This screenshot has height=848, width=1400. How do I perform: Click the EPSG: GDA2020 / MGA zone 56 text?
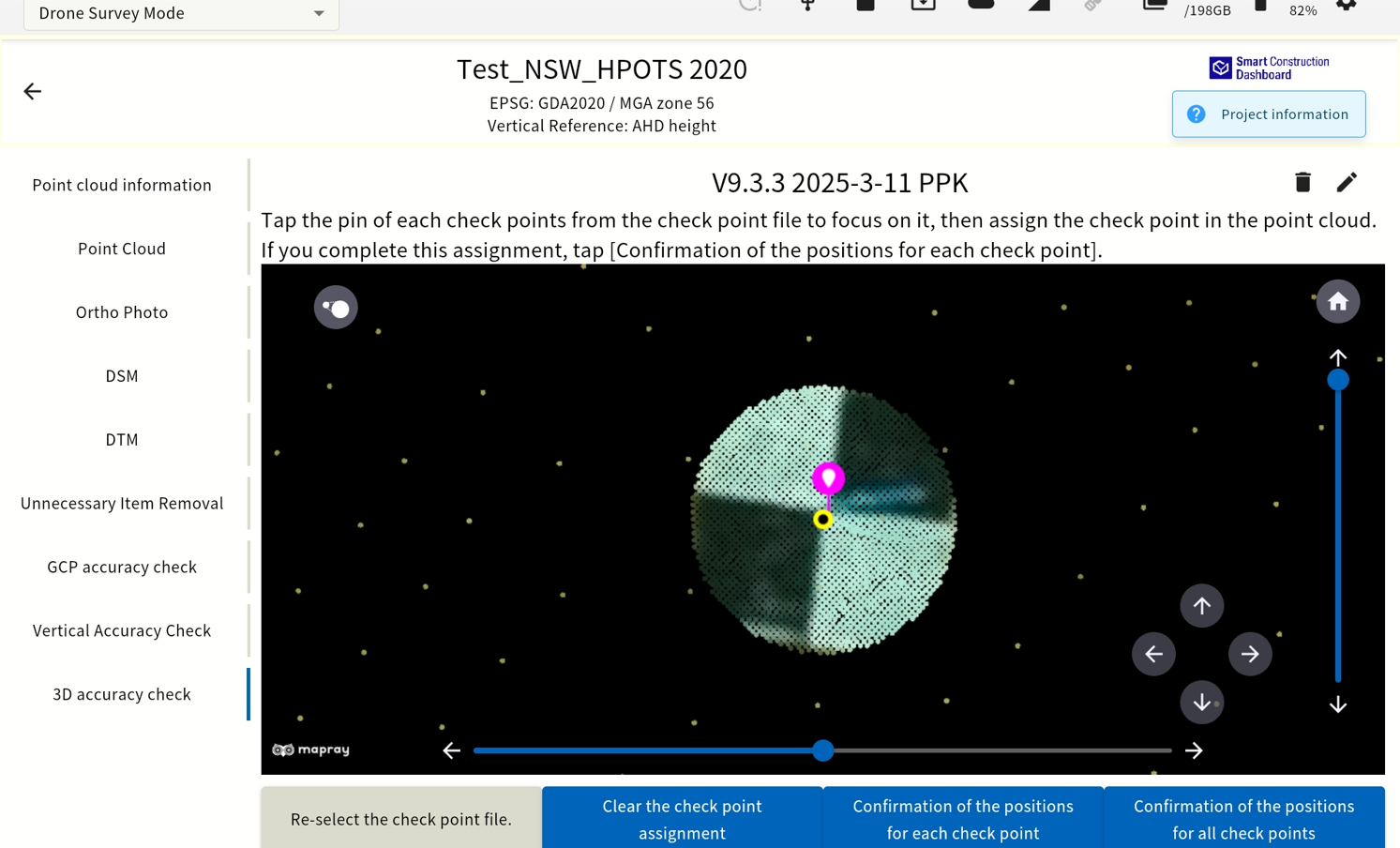point(602,103)
